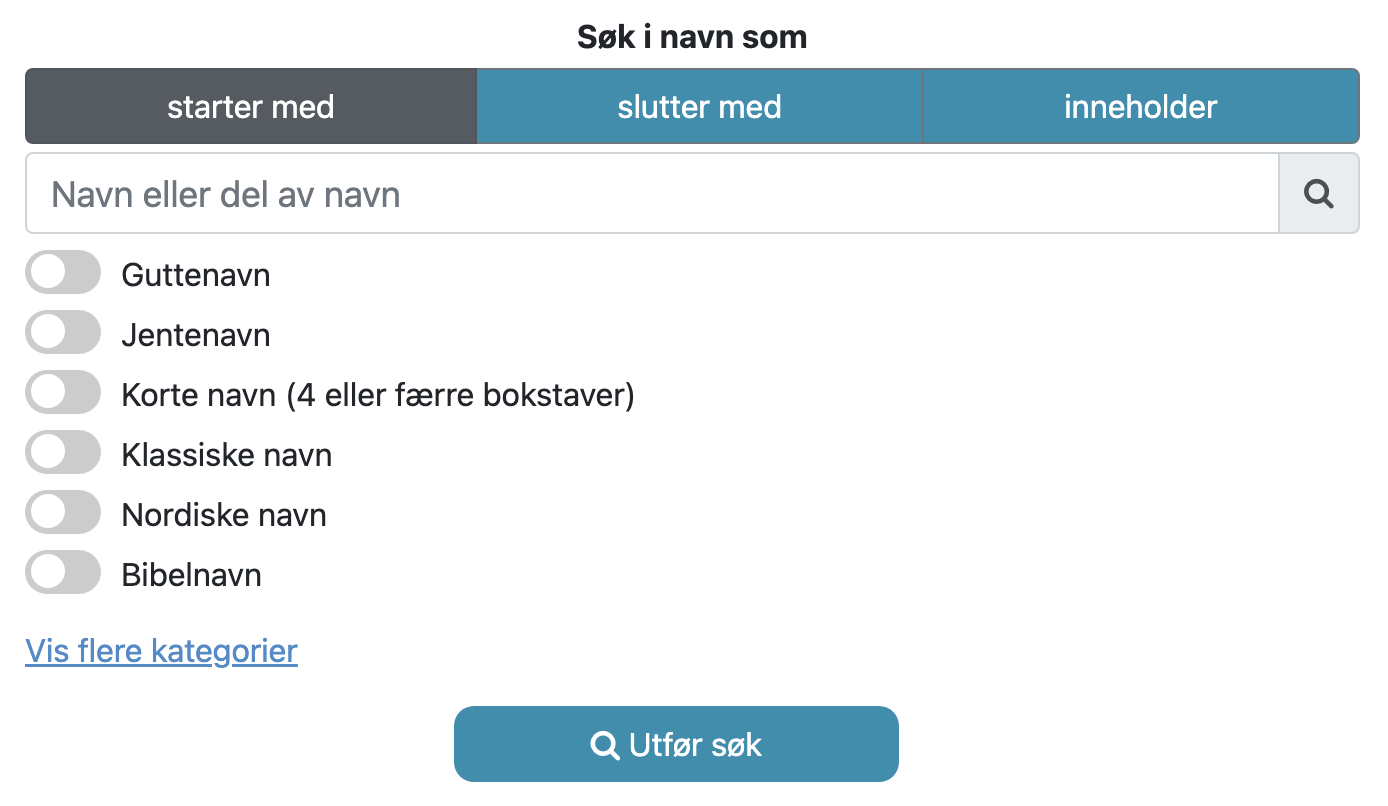This screenshot has height=806, width=1388.
Task: Click the "Guttenavn" label text
Action: (196, 275)
